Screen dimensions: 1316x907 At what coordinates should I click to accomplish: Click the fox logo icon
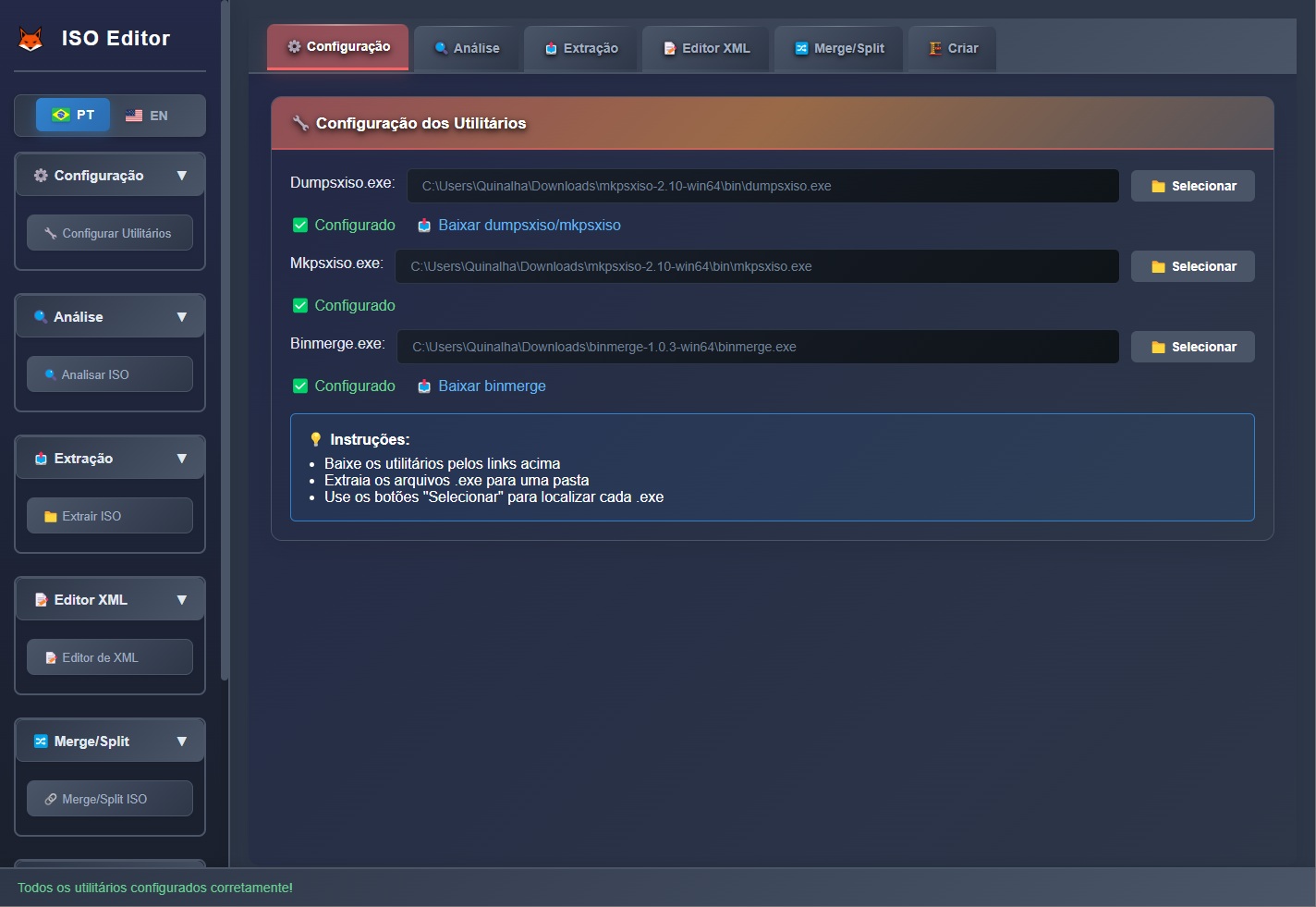pos(30,39)
